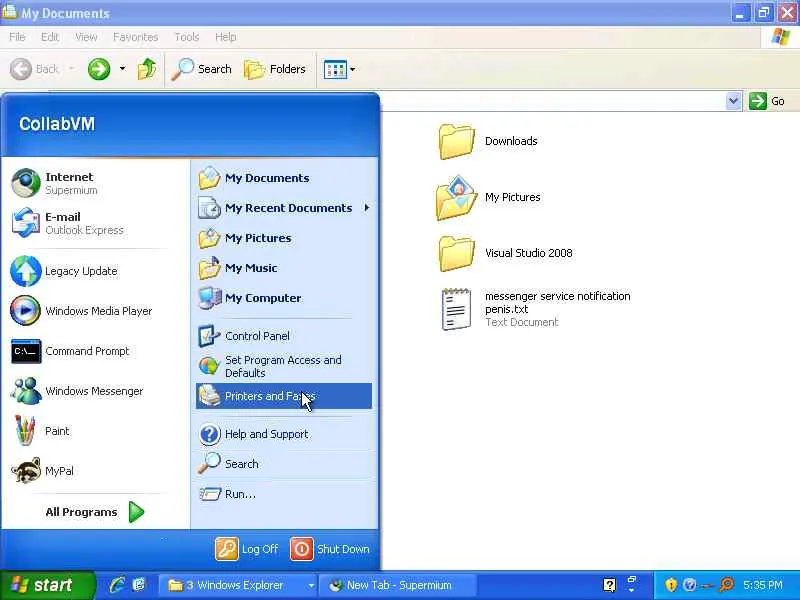Open Legacy Update from Start menu
This screenshot has width=800, height=600.
94,271
